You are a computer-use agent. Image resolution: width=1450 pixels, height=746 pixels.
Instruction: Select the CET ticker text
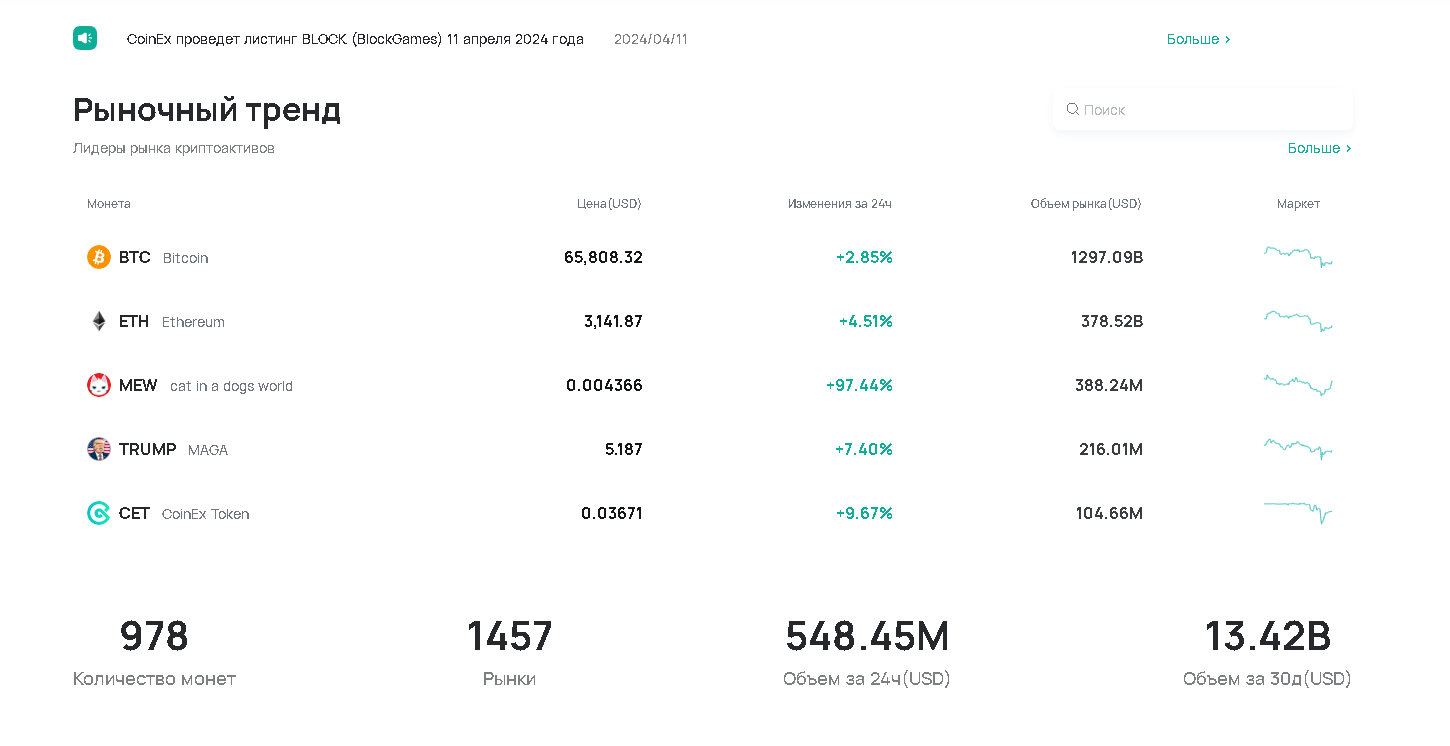pos(134,513)
